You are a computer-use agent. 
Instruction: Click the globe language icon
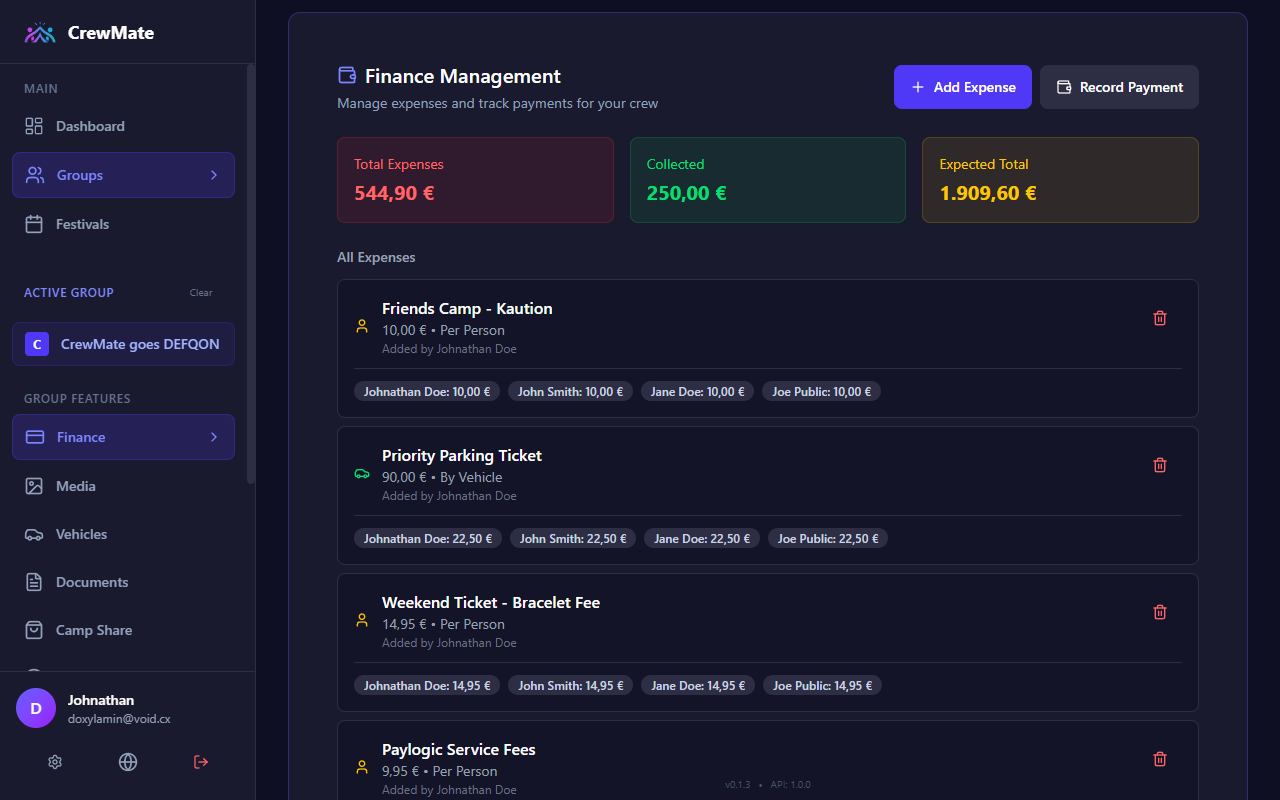point(128,762)
